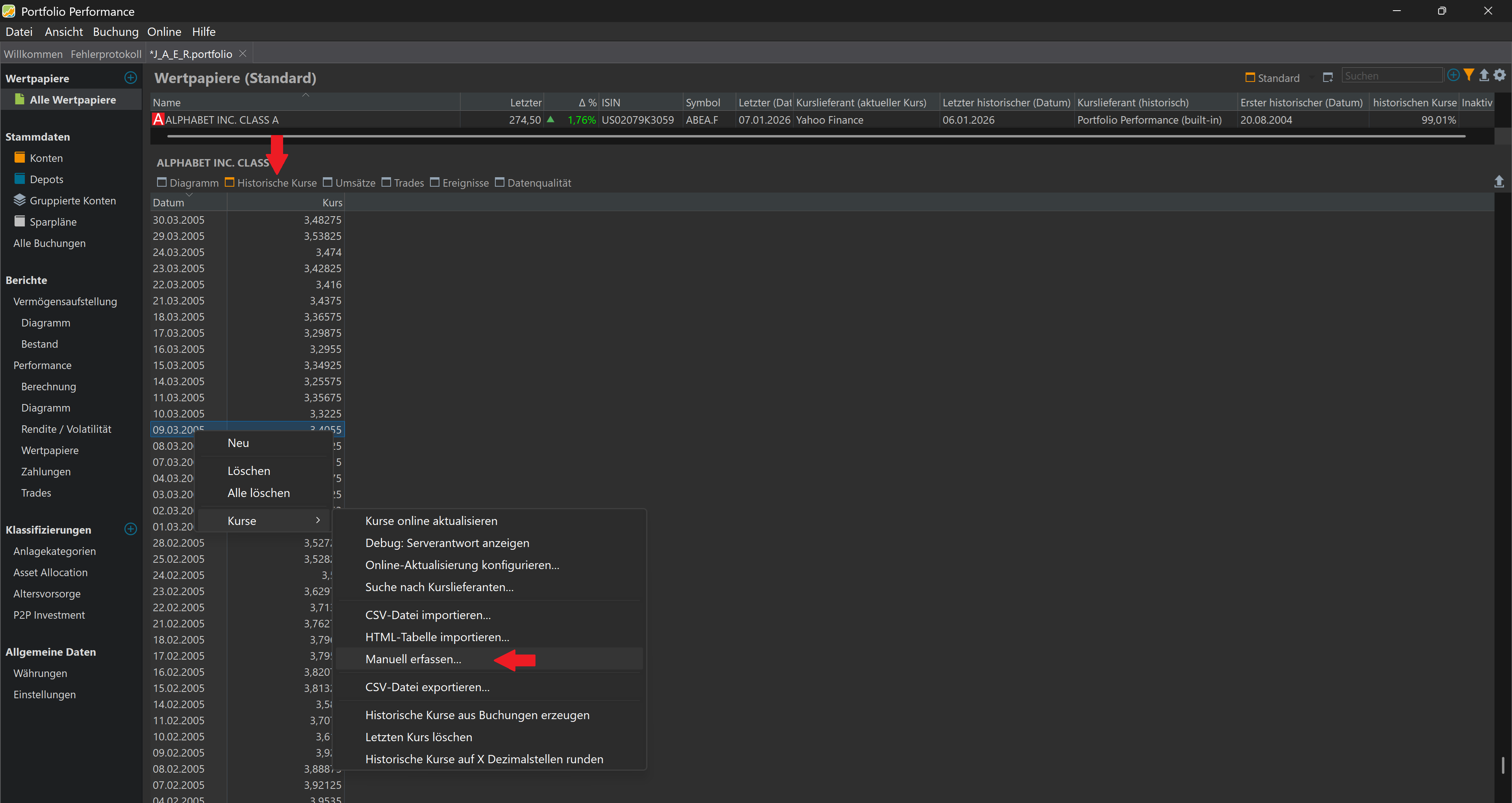1512x803 pixels.
Task: Click the orange filter funnel icon
Action: click(1469, 75)
